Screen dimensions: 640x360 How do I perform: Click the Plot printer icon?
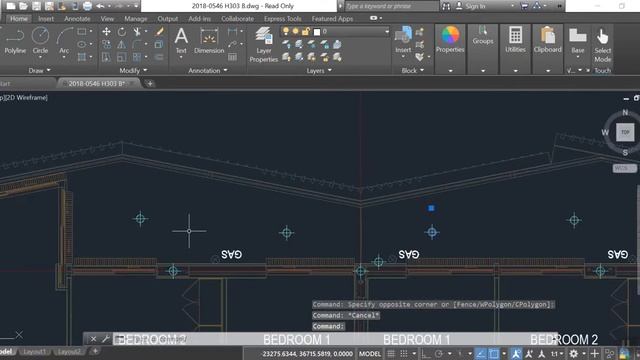tap(87, 6)
